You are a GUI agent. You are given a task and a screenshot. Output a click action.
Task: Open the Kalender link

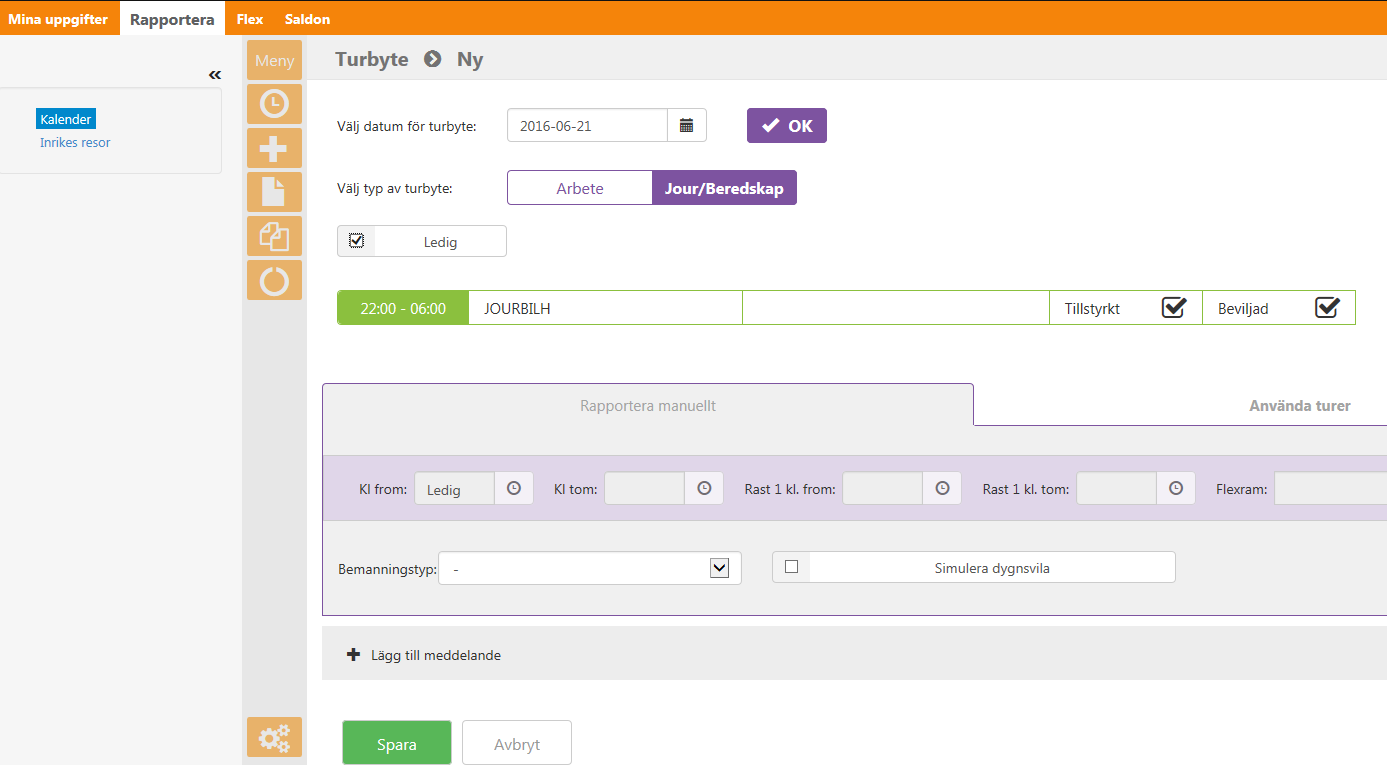[66, 119]
